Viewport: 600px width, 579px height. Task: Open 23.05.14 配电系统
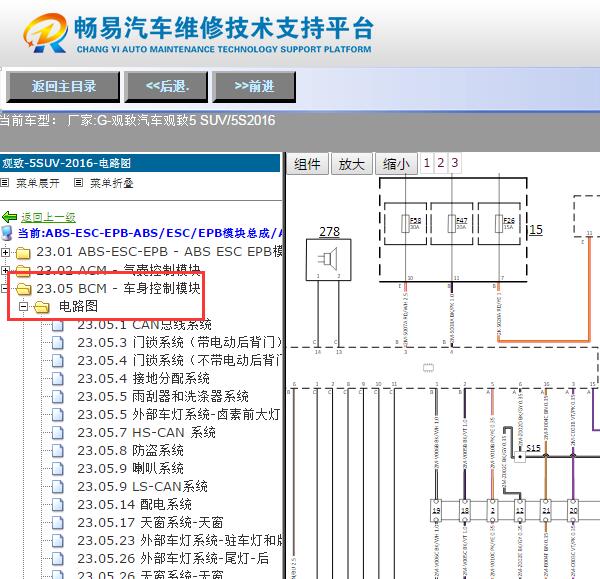pos(134,504)
